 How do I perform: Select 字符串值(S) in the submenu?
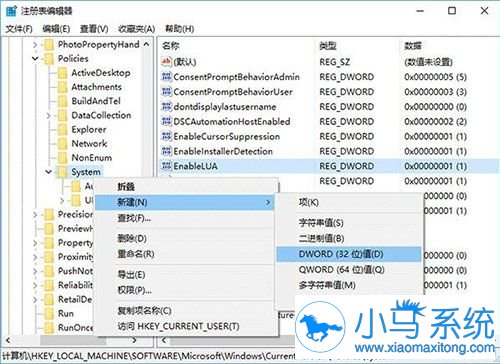[x=349, y=223]
